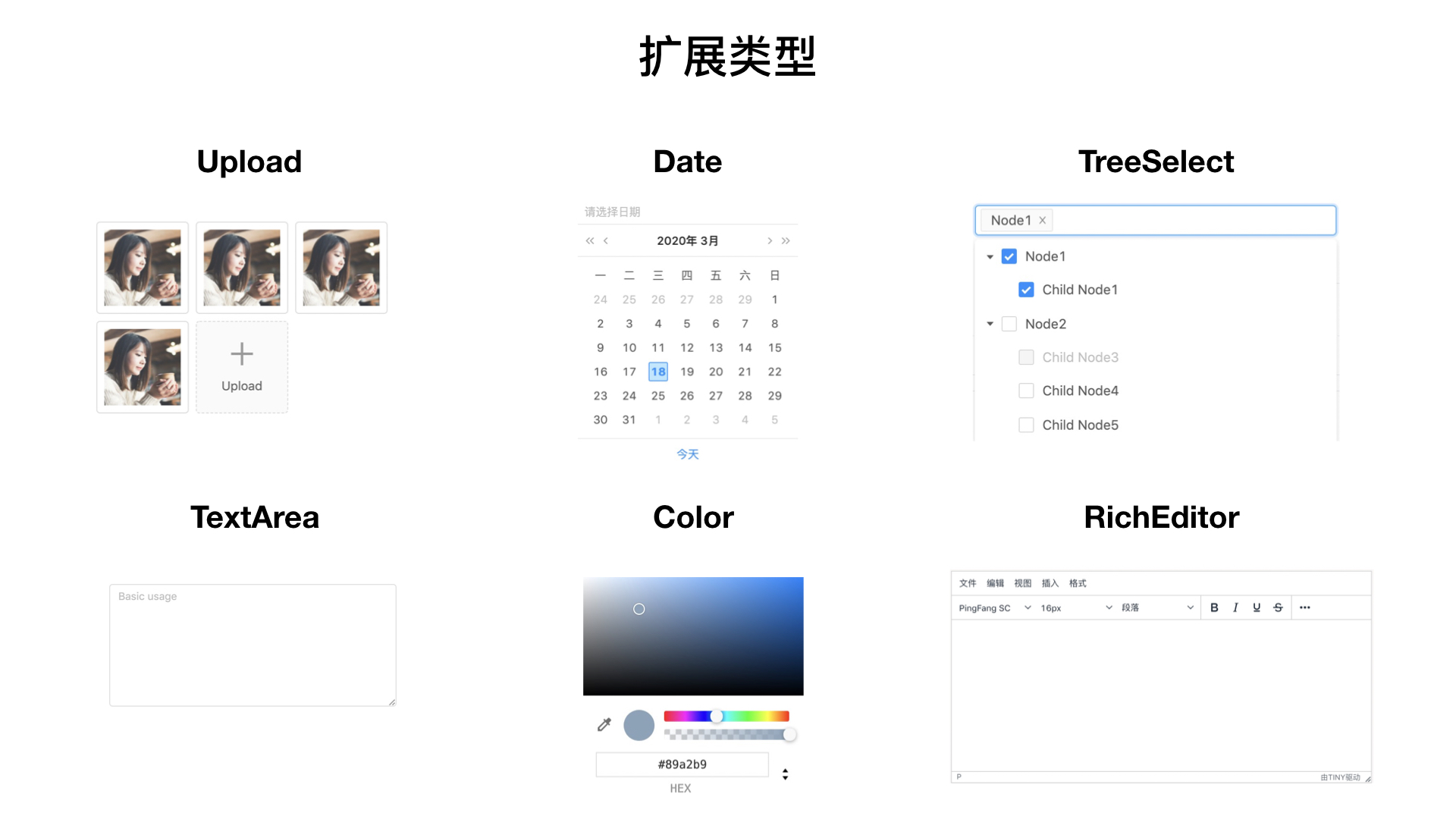The image size is (1456, 819).
Task: Collapse the Node1 tree branch
Action: [x=990, y=256]
